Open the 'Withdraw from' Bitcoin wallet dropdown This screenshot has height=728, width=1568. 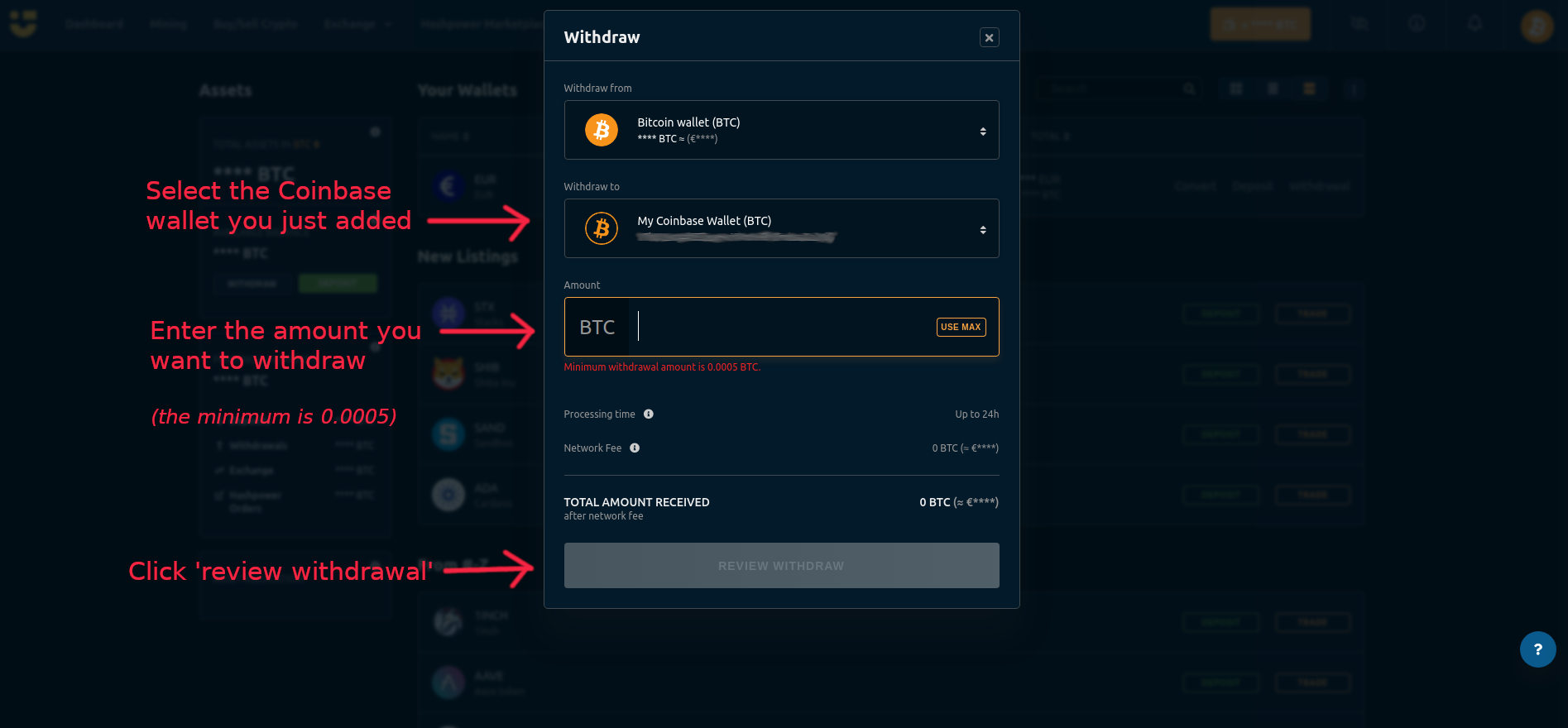pyautogui.click(x=781, y=130)
